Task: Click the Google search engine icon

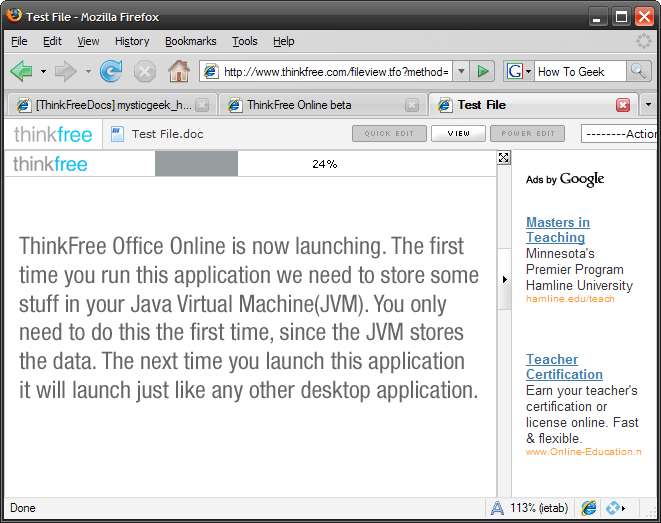Action: click(x=514, y=71)
